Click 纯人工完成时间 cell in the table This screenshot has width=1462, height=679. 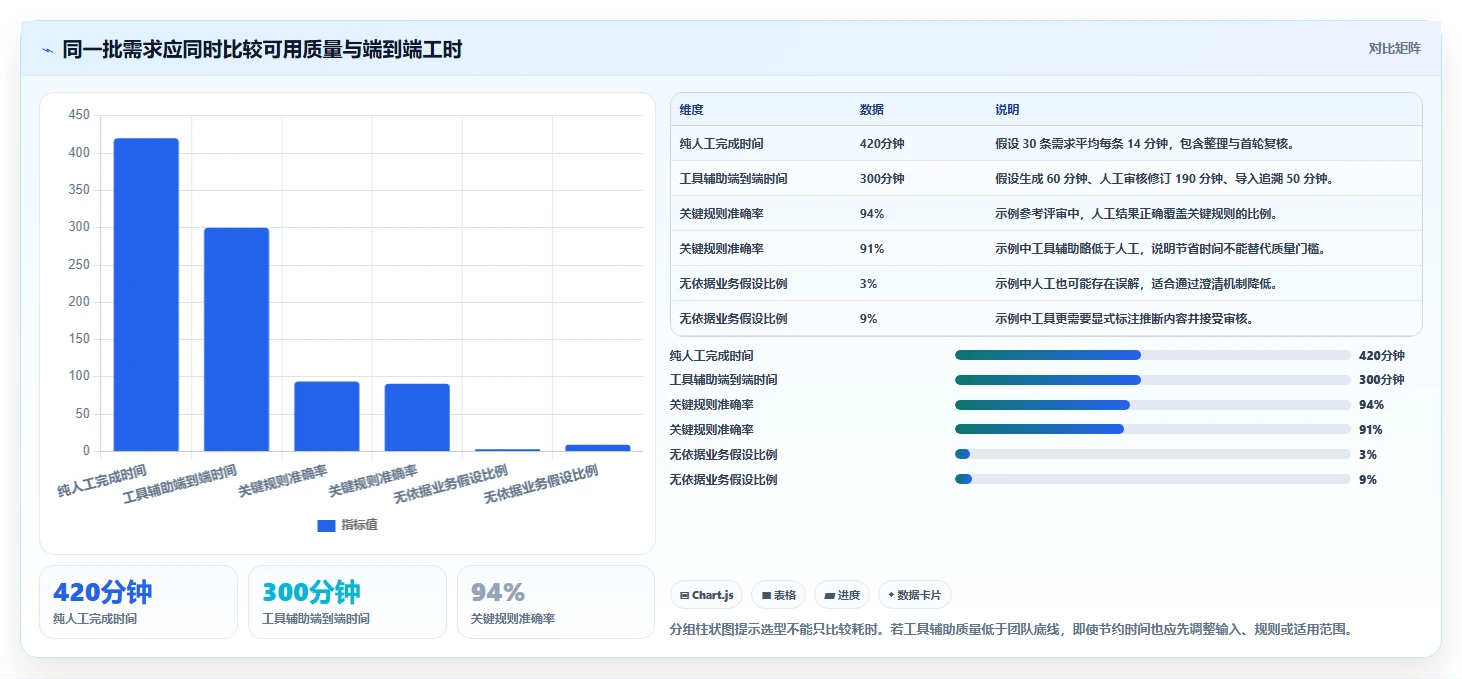[721, 144]
